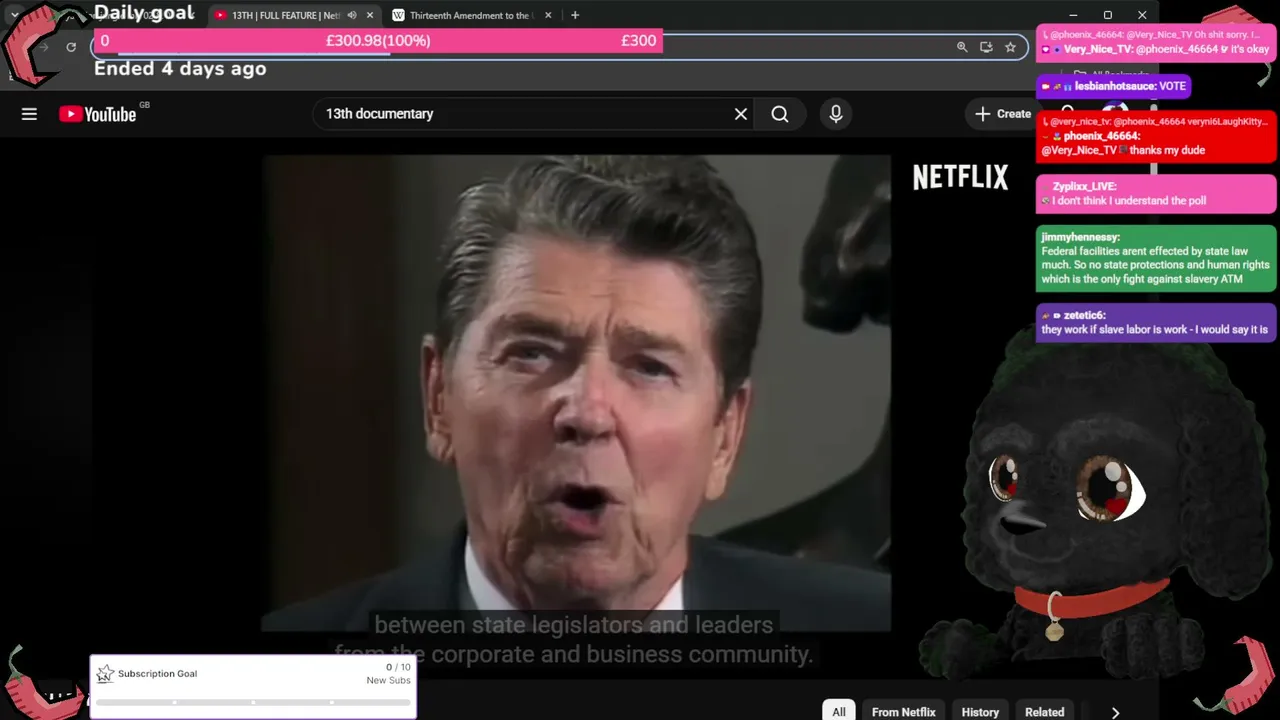Select the 'Related' filter chip

click(x=1045, y=711)
